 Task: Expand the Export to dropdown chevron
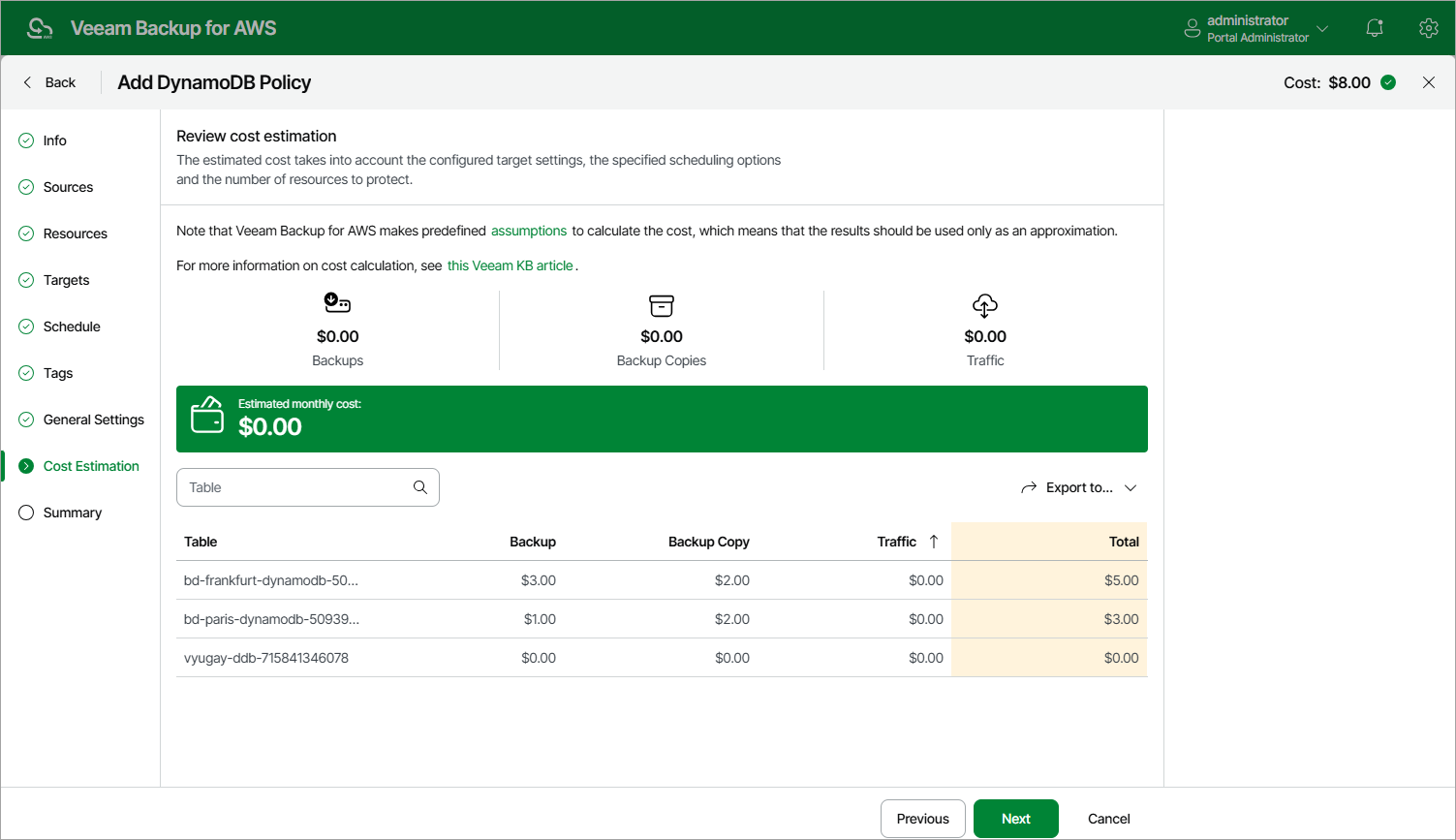(x=1131, y=487)
